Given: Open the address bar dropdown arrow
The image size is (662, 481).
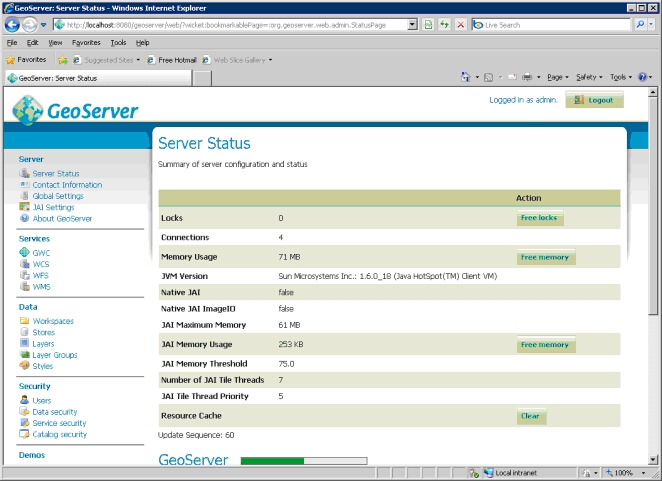Looking at the screenshot, I should pos(412,25).
